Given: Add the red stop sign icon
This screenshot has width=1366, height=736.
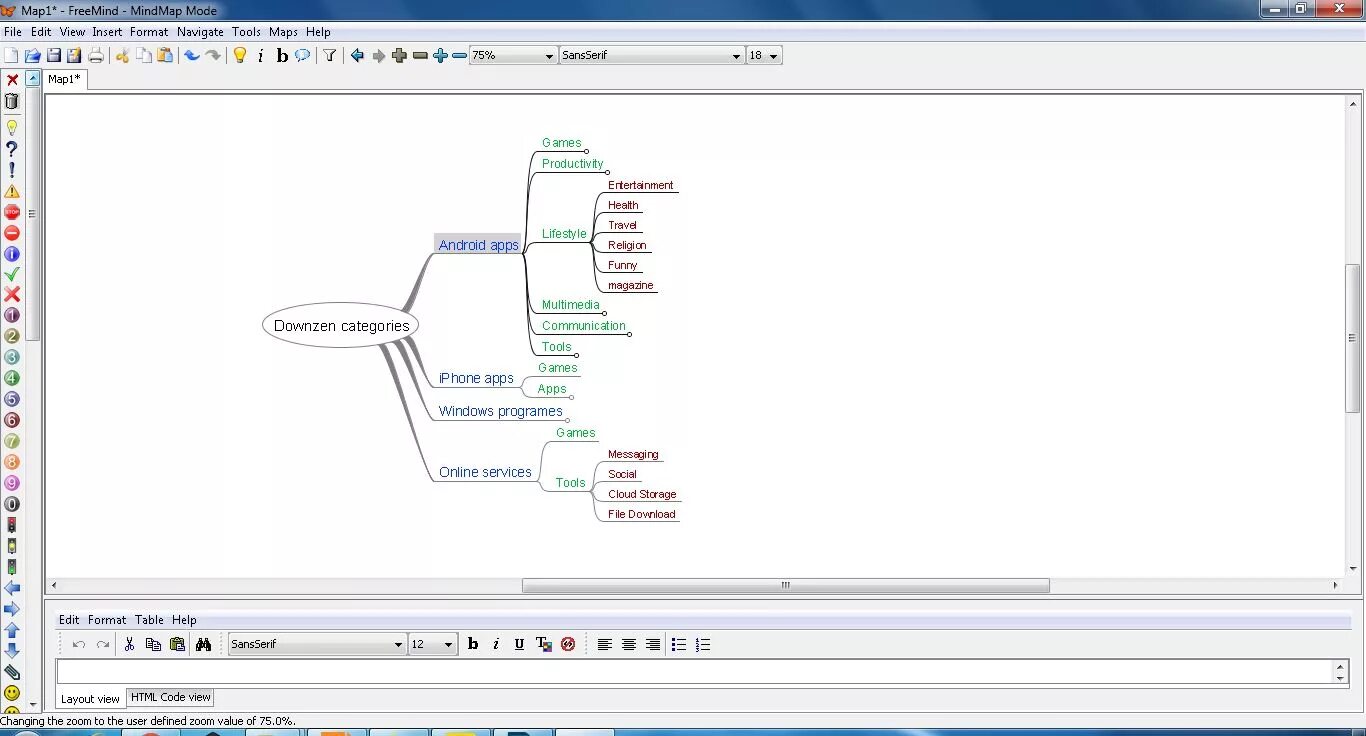Looking at the screenshot, I should (x=12, y=212).
